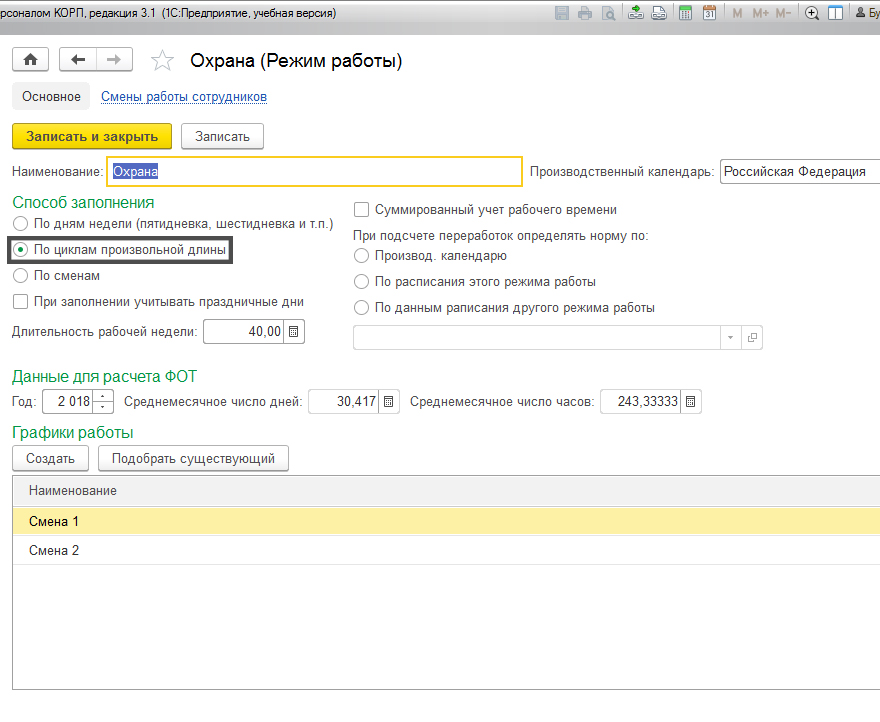Click the save floppy disk icon

pyautogui.click(x=561, y=13)
